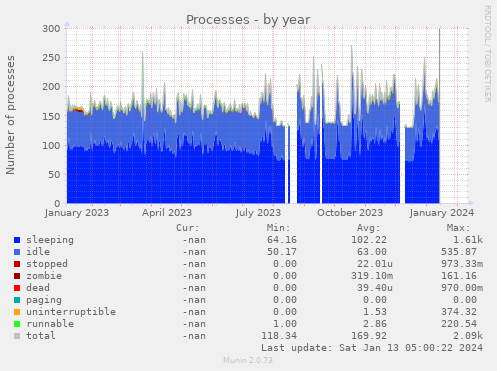Click uninterruptible max value 374.32
497x371 pixels.
459,312
